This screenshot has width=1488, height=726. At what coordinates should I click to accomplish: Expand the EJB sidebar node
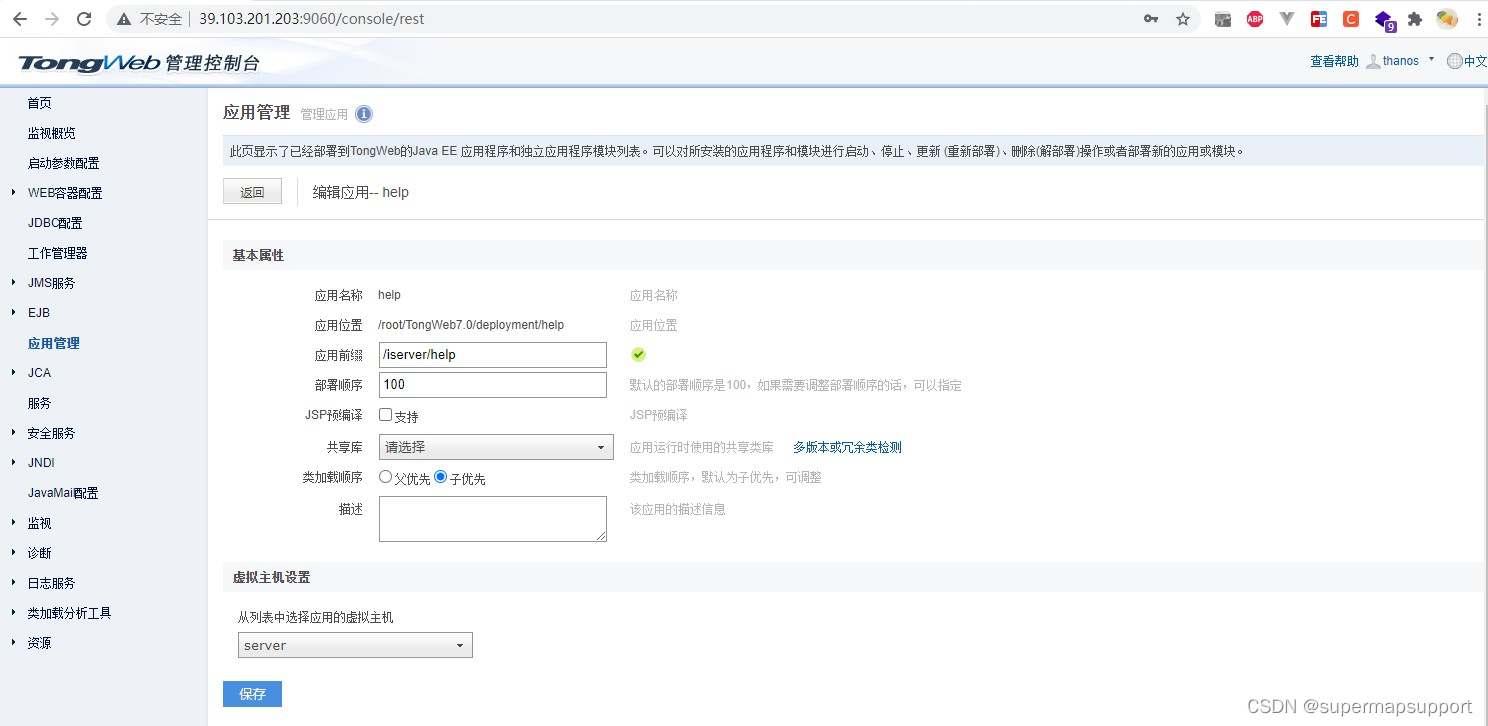tap(13, 312)
